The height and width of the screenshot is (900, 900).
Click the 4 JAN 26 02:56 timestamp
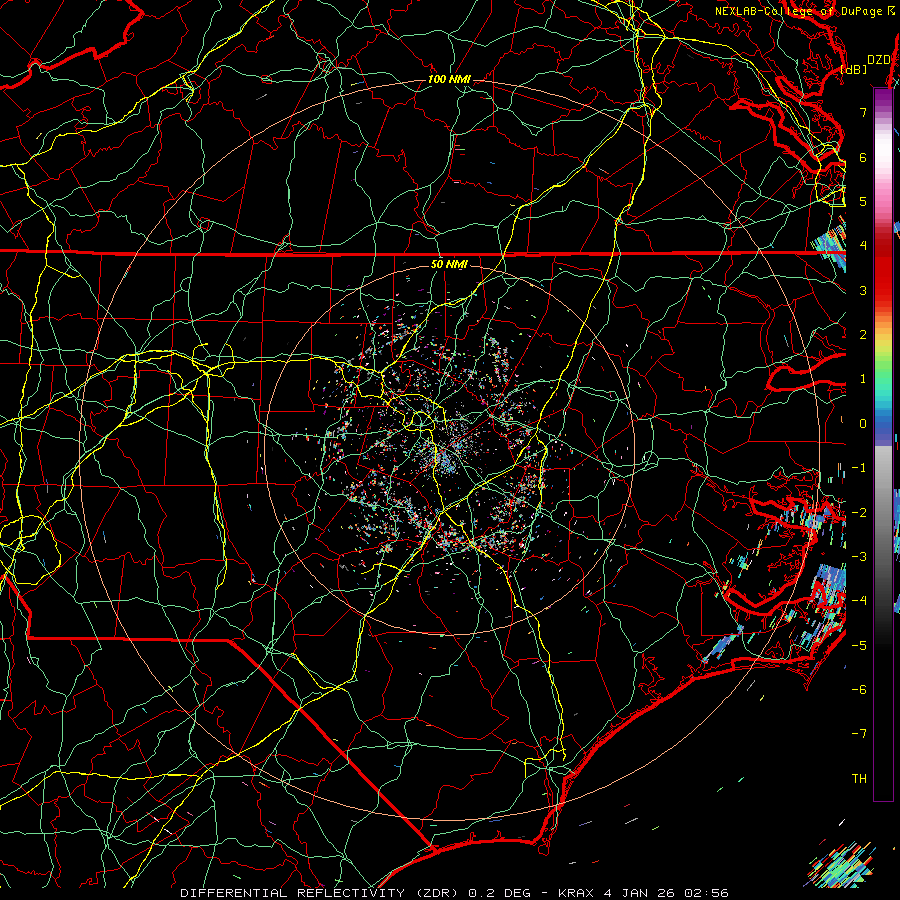(666, 893)
